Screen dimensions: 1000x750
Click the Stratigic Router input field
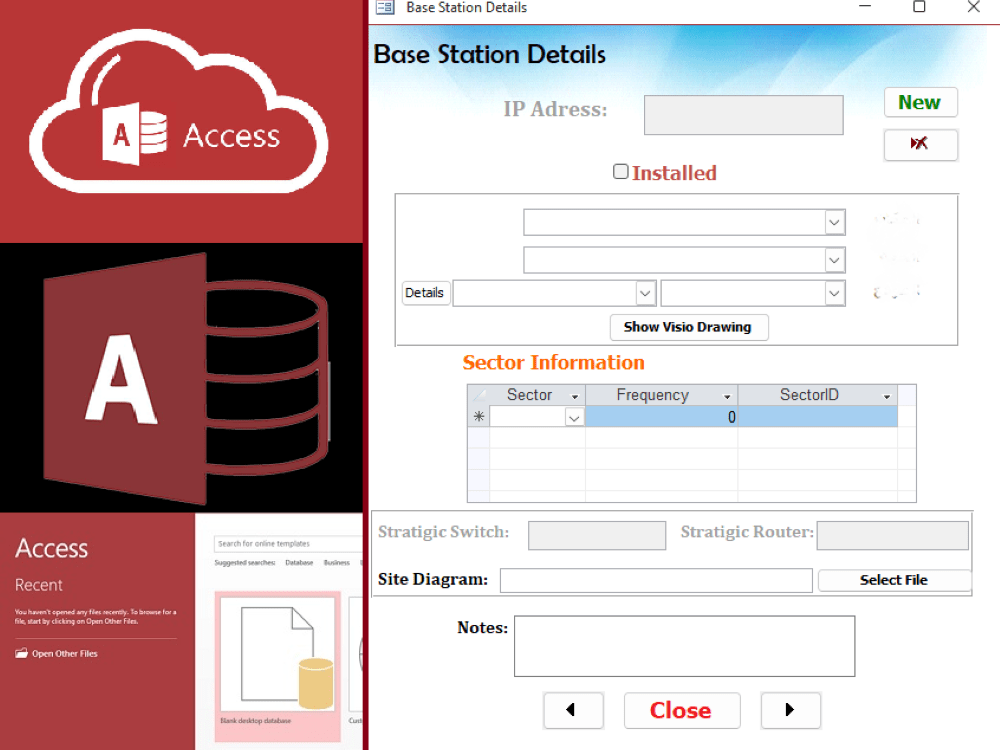[x=893, y=535]
